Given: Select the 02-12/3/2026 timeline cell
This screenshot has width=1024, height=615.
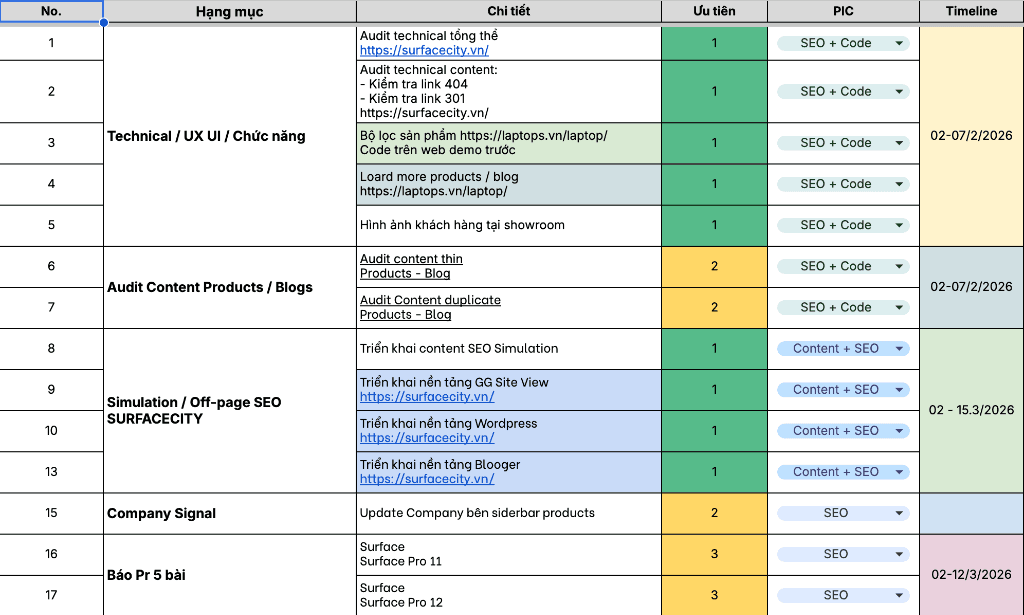Looking at the screenshot, I should click(x=971, y=575).
